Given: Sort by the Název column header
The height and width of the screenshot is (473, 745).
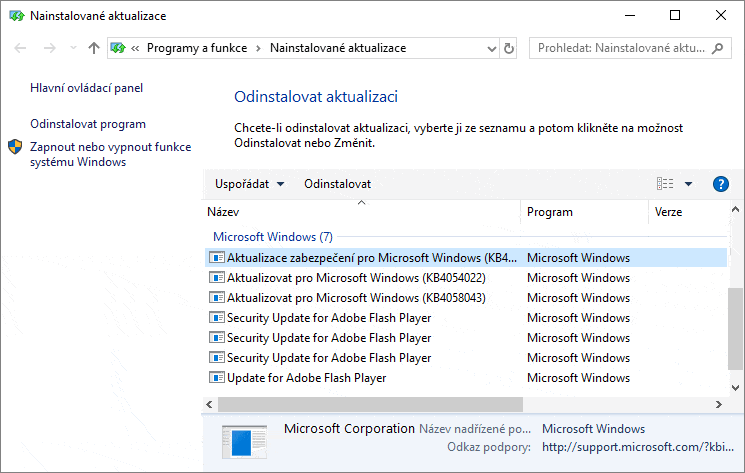Looking at the screenshot, I should [x=363, y=212].
